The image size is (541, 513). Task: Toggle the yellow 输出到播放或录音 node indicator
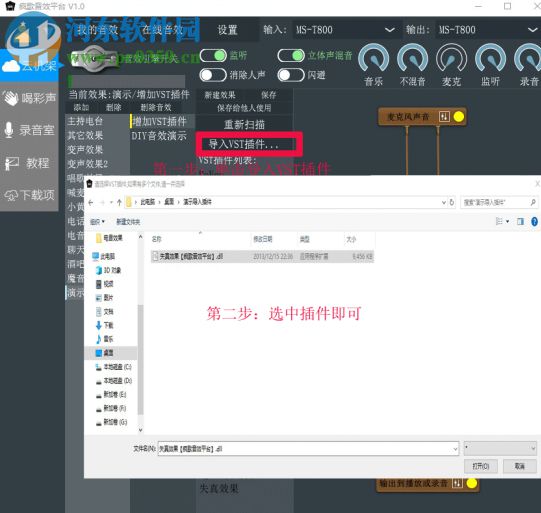[472, 483]
